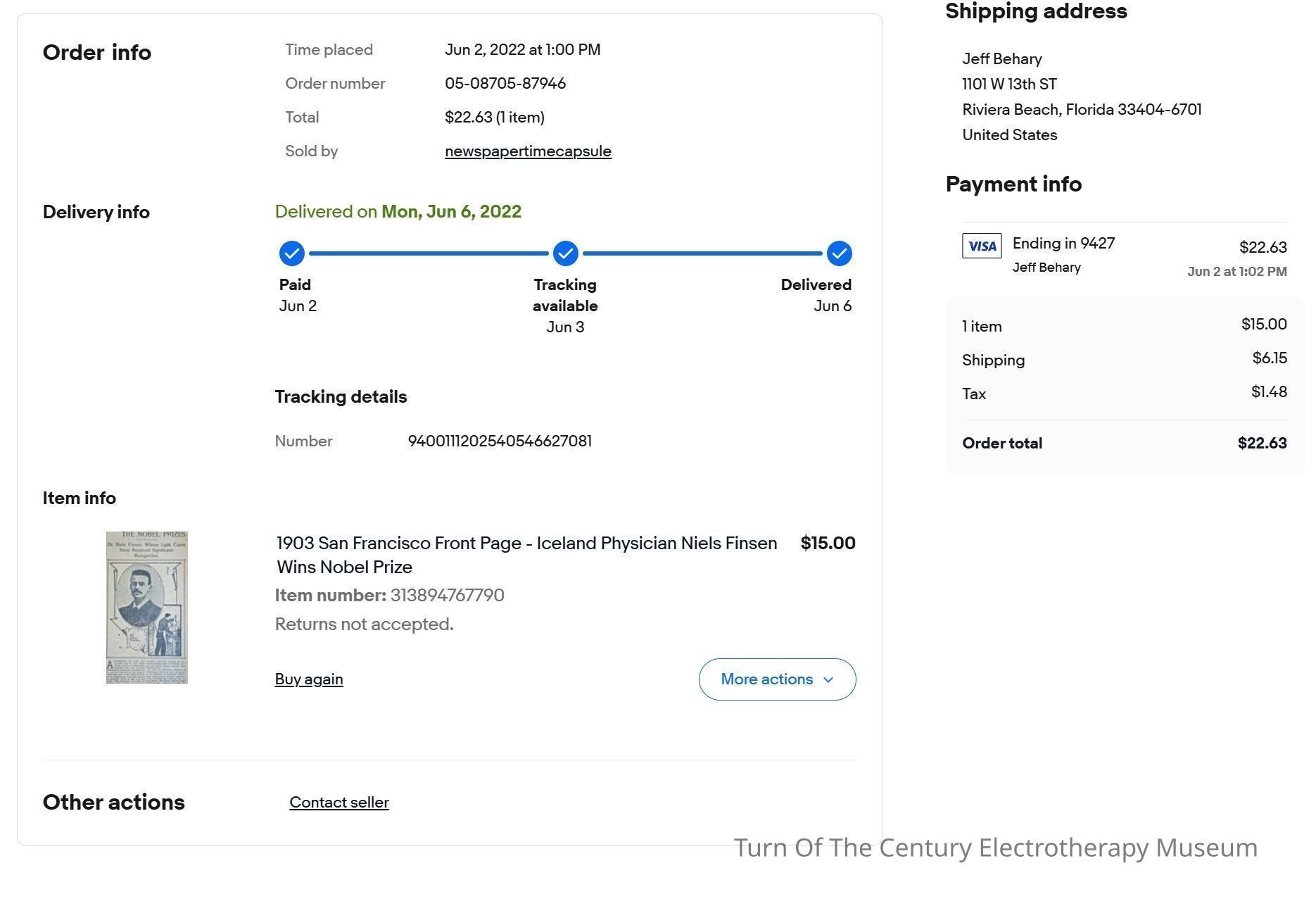Click progress bar between Tracking and Delivered
Screen dimensions: 1316x904
[x=702, y=253]
